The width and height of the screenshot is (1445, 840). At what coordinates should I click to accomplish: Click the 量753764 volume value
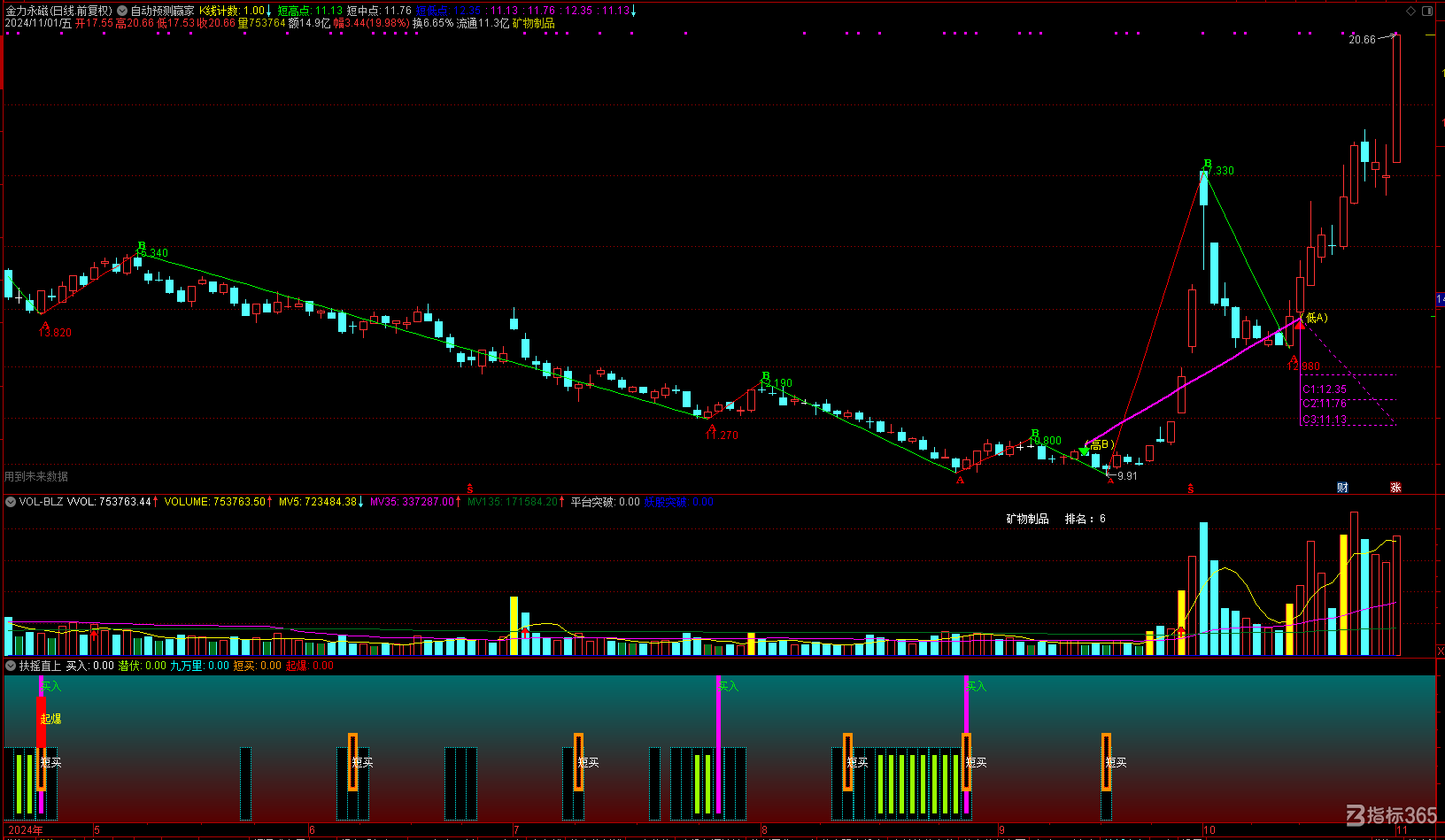point(261,23)
